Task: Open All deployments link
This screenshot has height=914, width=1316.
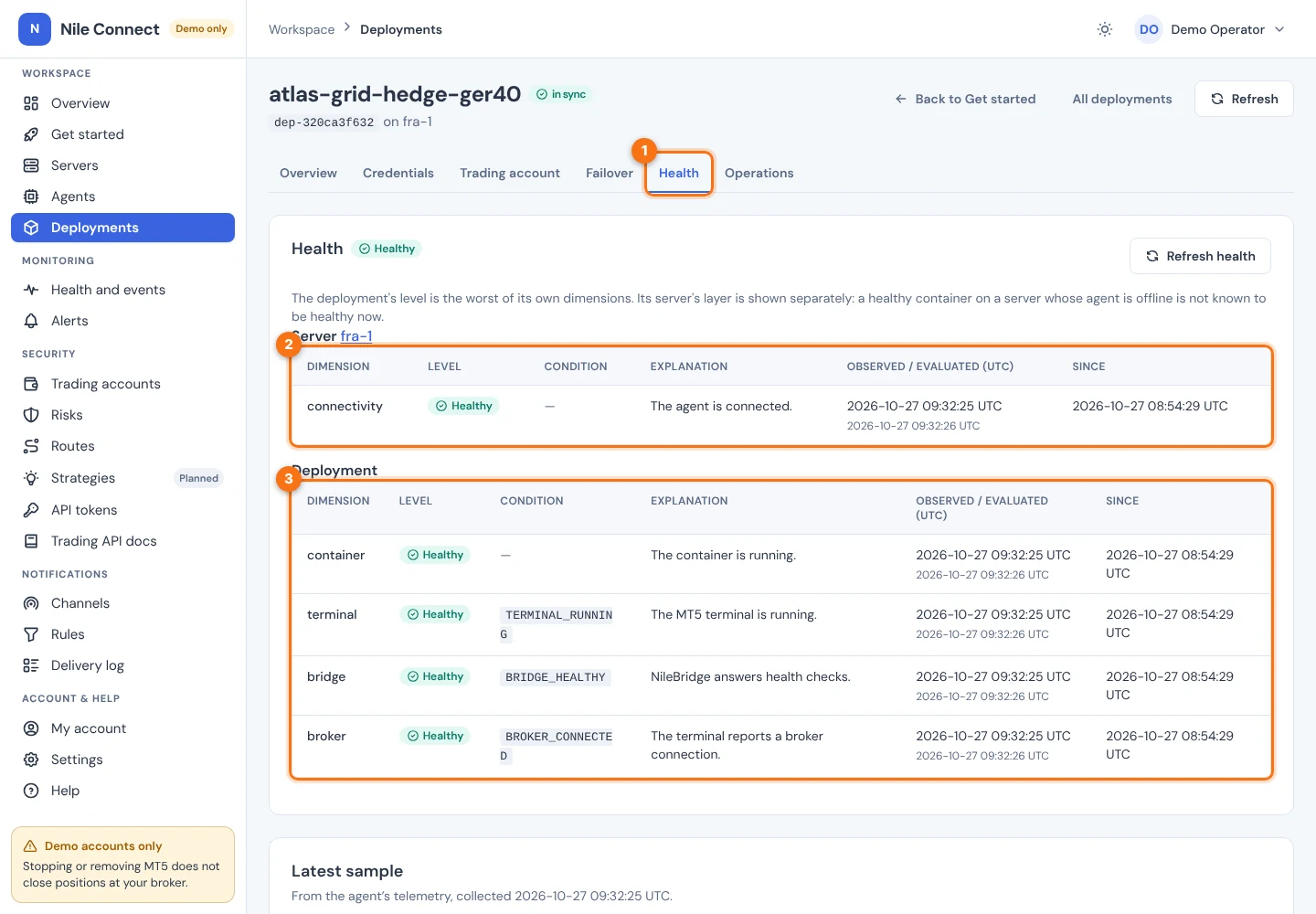Action: click(x=1122, y=99)
